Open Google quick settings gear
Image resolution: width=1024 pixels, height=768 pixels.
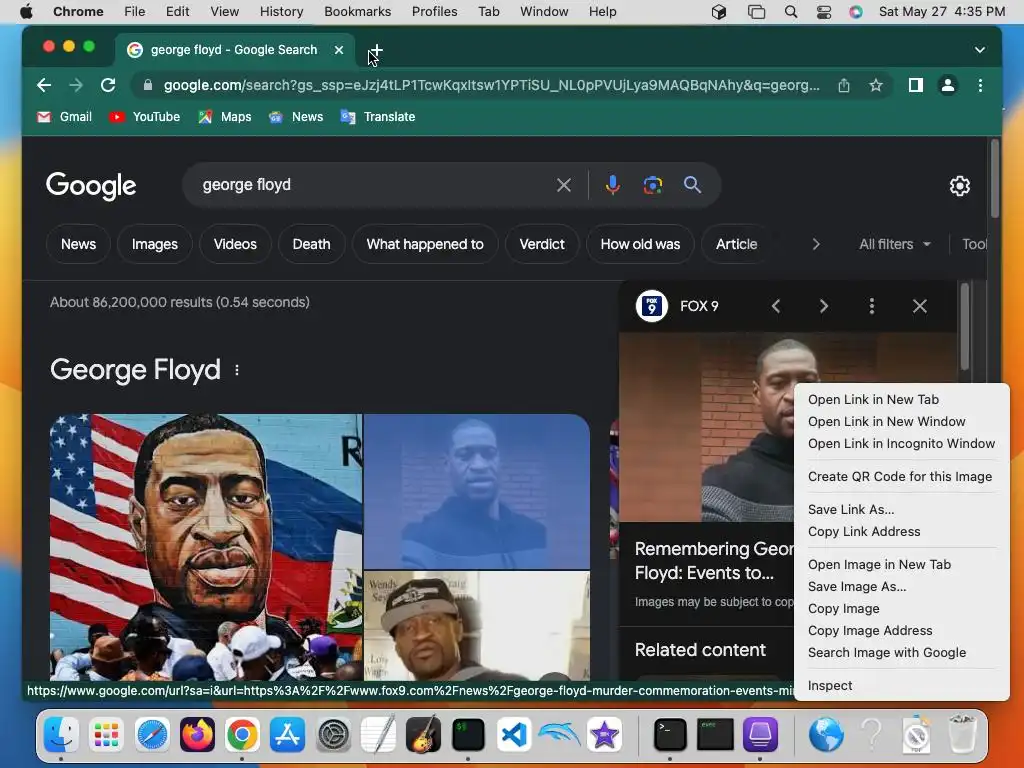pos(959,186)
